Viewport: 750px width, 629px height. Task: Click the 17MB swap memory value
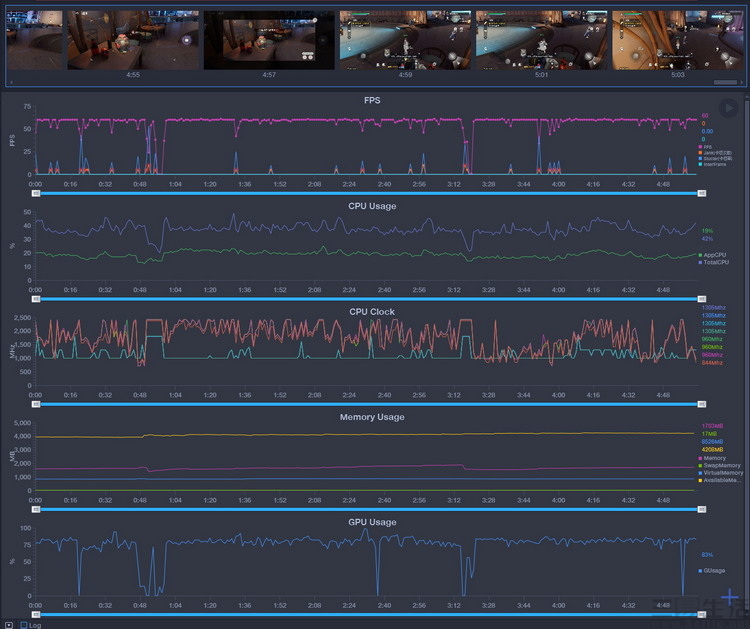tap(709, 434)
